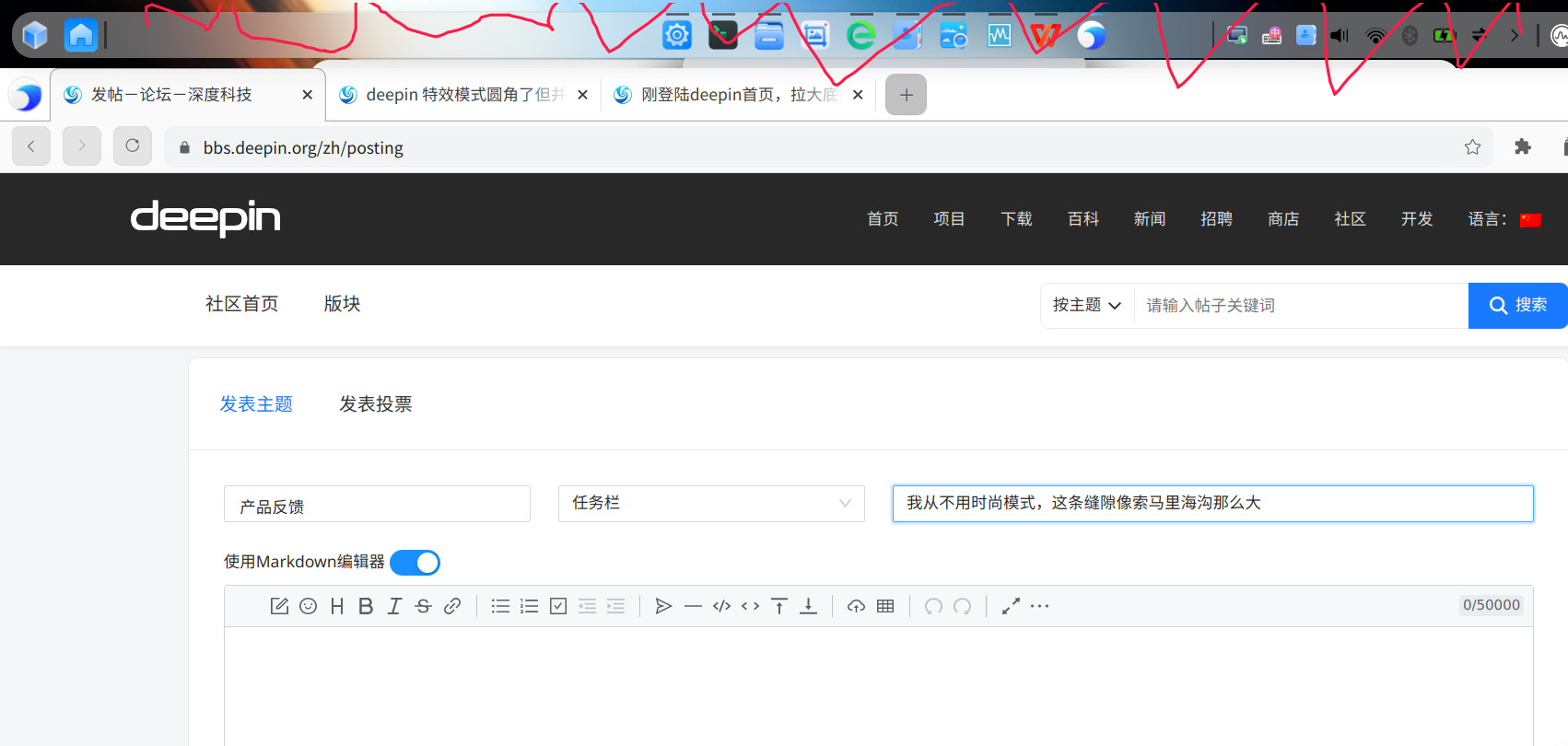
Task: Open the 社区 menu in site header
Action: [x=1350, y=219]
